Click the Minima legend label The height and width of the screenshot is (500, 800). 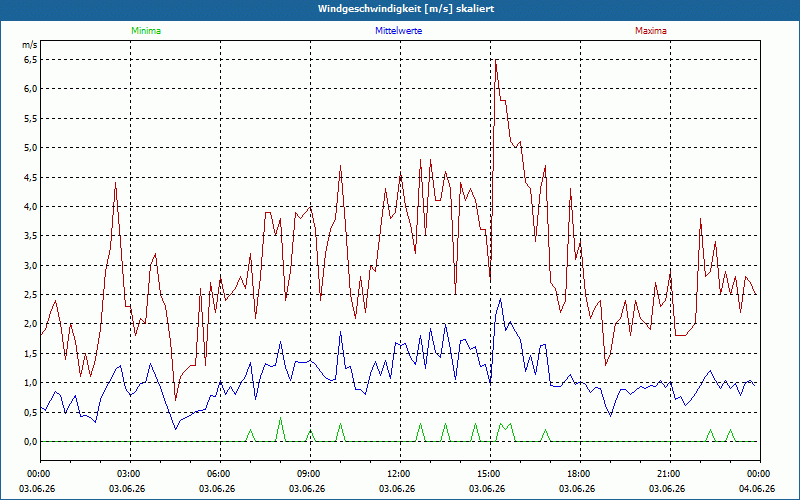click(x=146, y=31)
